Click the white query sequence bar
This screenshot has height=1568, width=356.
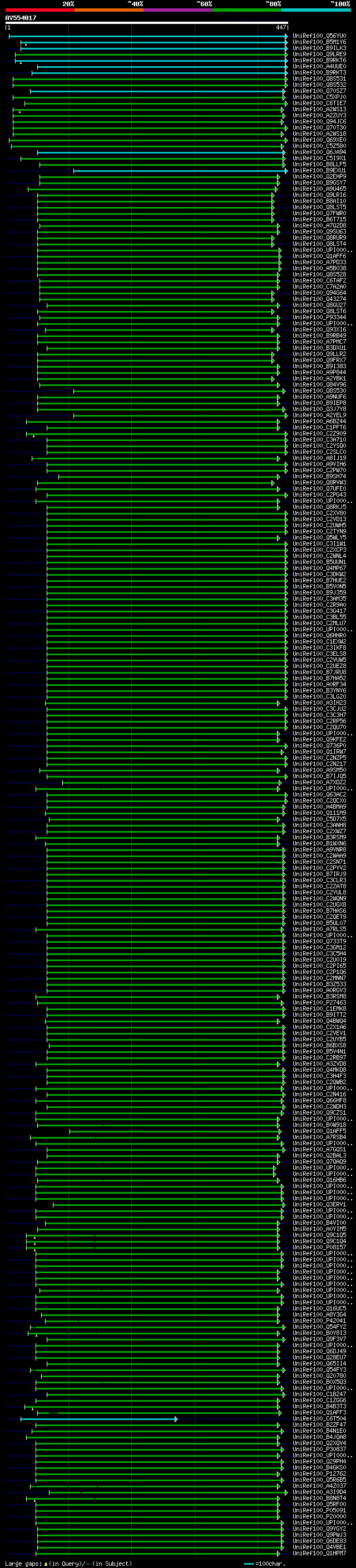[x=147, y=23]
